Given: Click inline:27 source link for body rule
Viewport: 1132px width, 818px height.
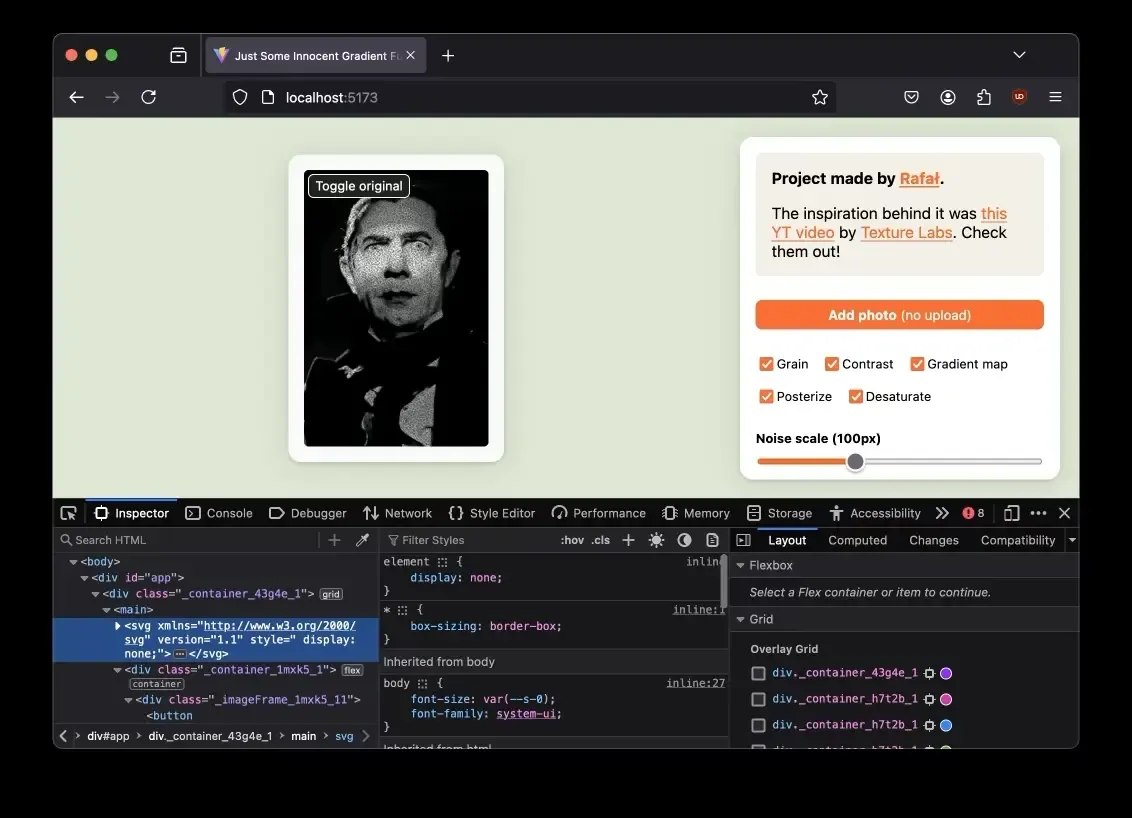Looking at the screenshot, I should click(x=695, y=683).
